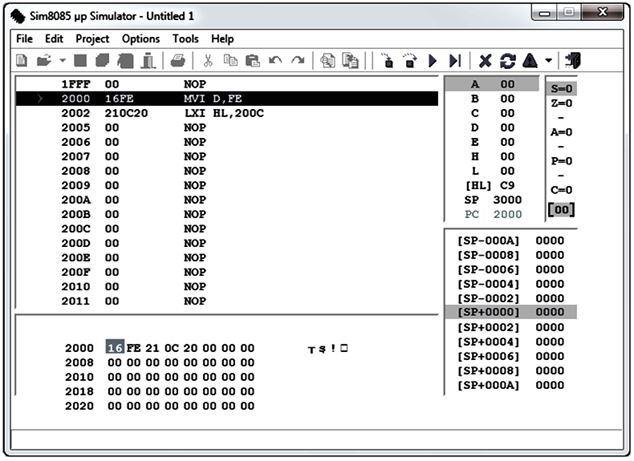
Task: Click the Paste clipboard icon
Action: tap(253, 61)
